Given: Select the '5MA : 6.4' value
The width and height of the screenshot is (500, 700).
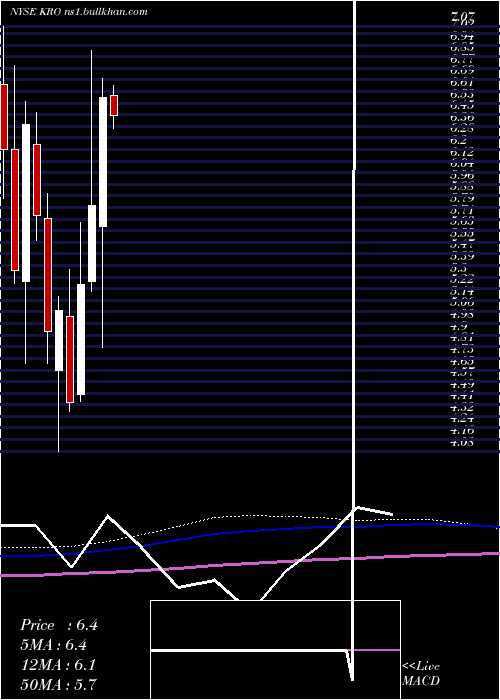Looking at the screenshot, I should coord(54,645).
